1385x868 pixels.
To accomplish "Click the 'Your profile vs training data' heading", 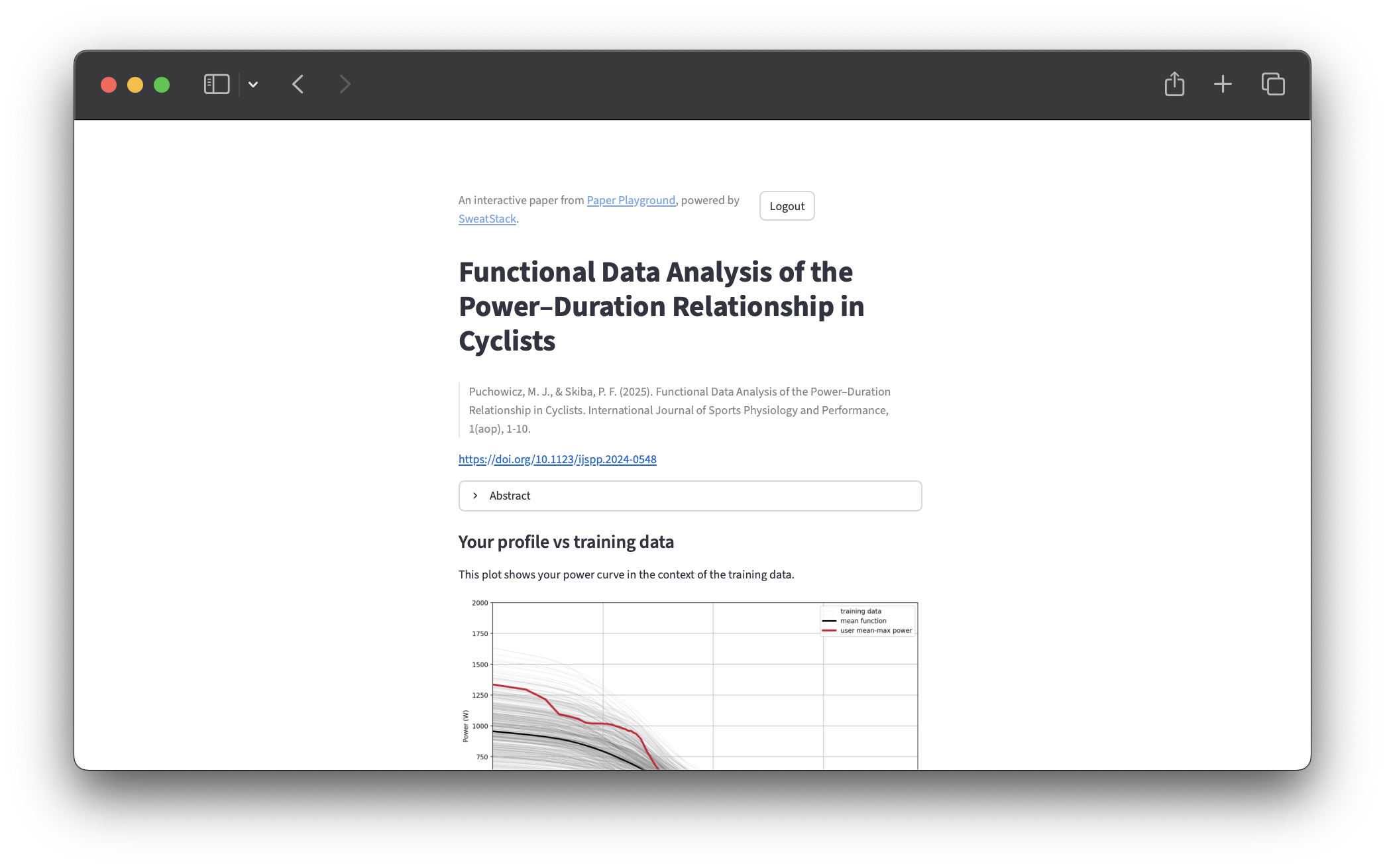I will coord(566,542).
